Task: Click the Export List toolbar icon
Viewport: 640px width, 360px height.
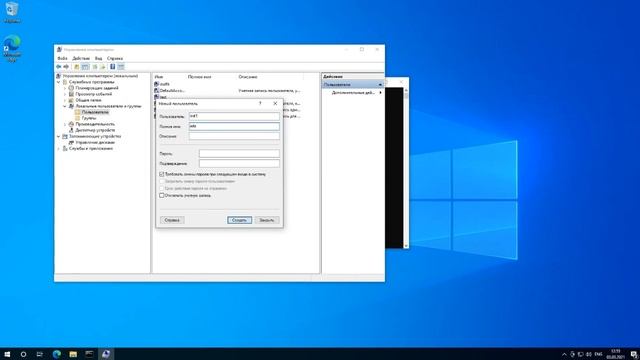Action: (x=102, y=67)
